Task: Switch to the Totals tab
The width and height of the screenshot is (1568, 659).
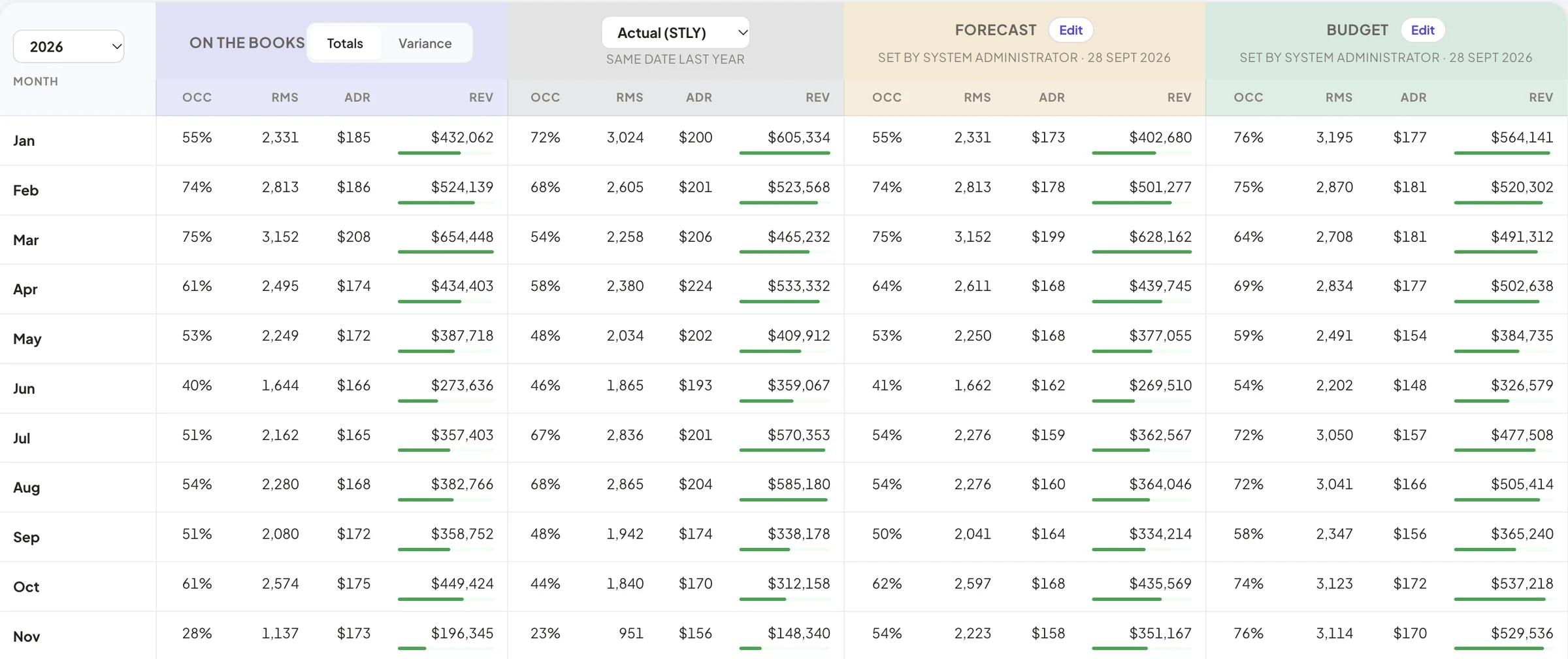Action: [344, 43]
